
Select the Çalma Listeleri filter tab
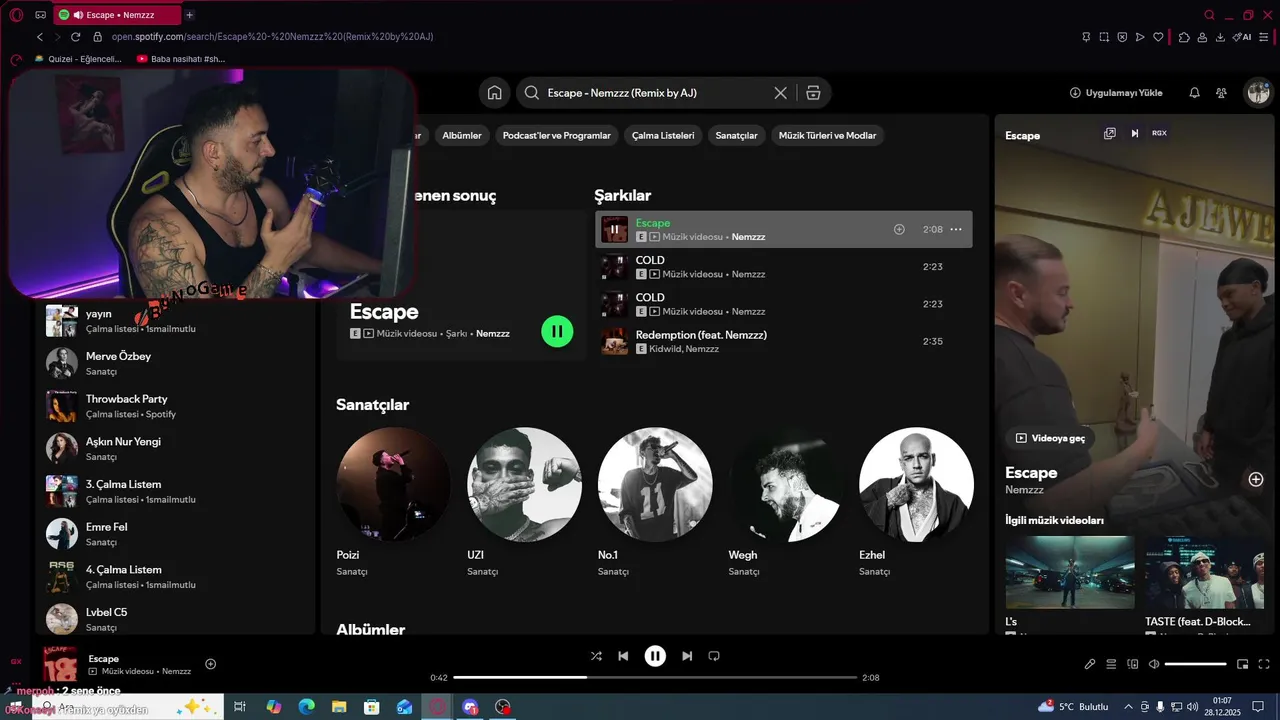pyautogui.click(x=663, y=135)
